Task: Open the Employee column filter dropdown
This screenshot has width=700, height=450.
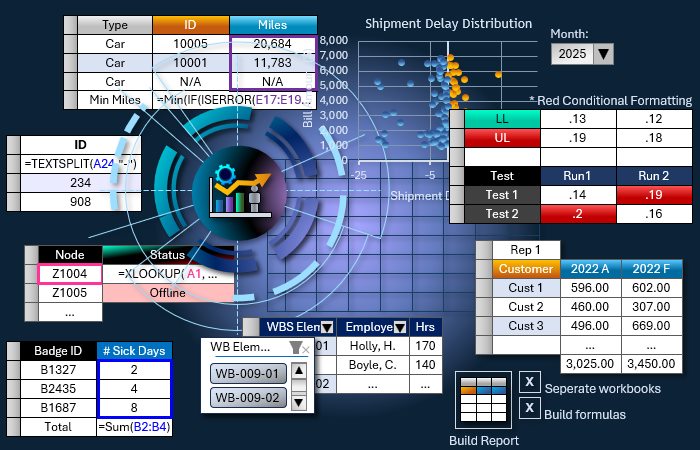Action: click(400, 327)
